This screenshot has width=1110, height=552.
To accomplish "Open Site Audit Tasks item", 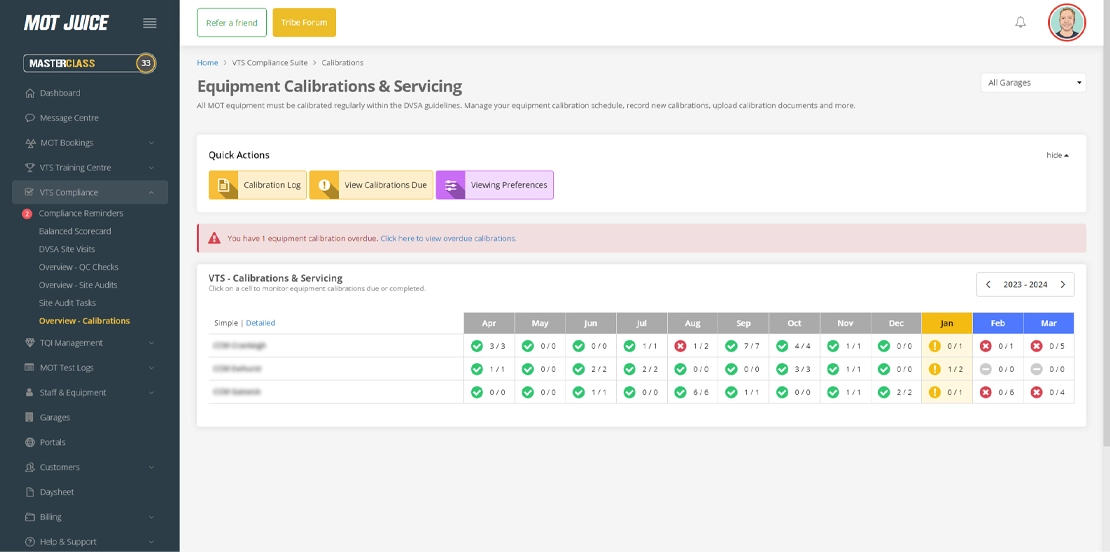I will 67,302.
